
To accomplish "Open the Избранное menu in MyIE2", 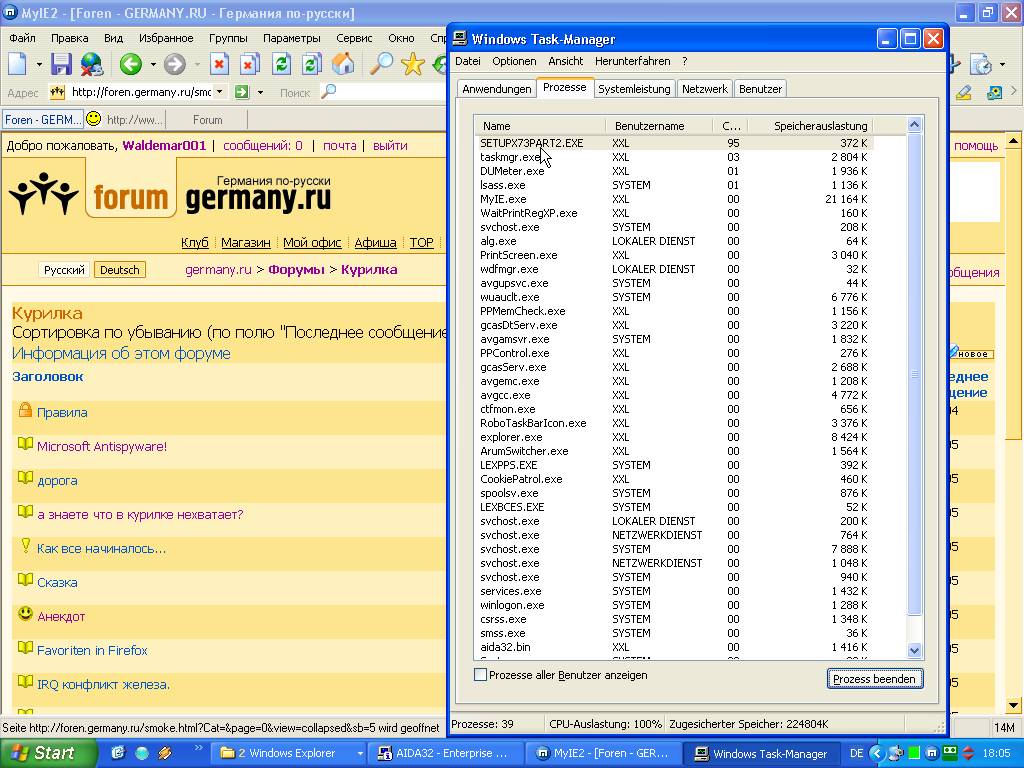I will click(166, 38).
